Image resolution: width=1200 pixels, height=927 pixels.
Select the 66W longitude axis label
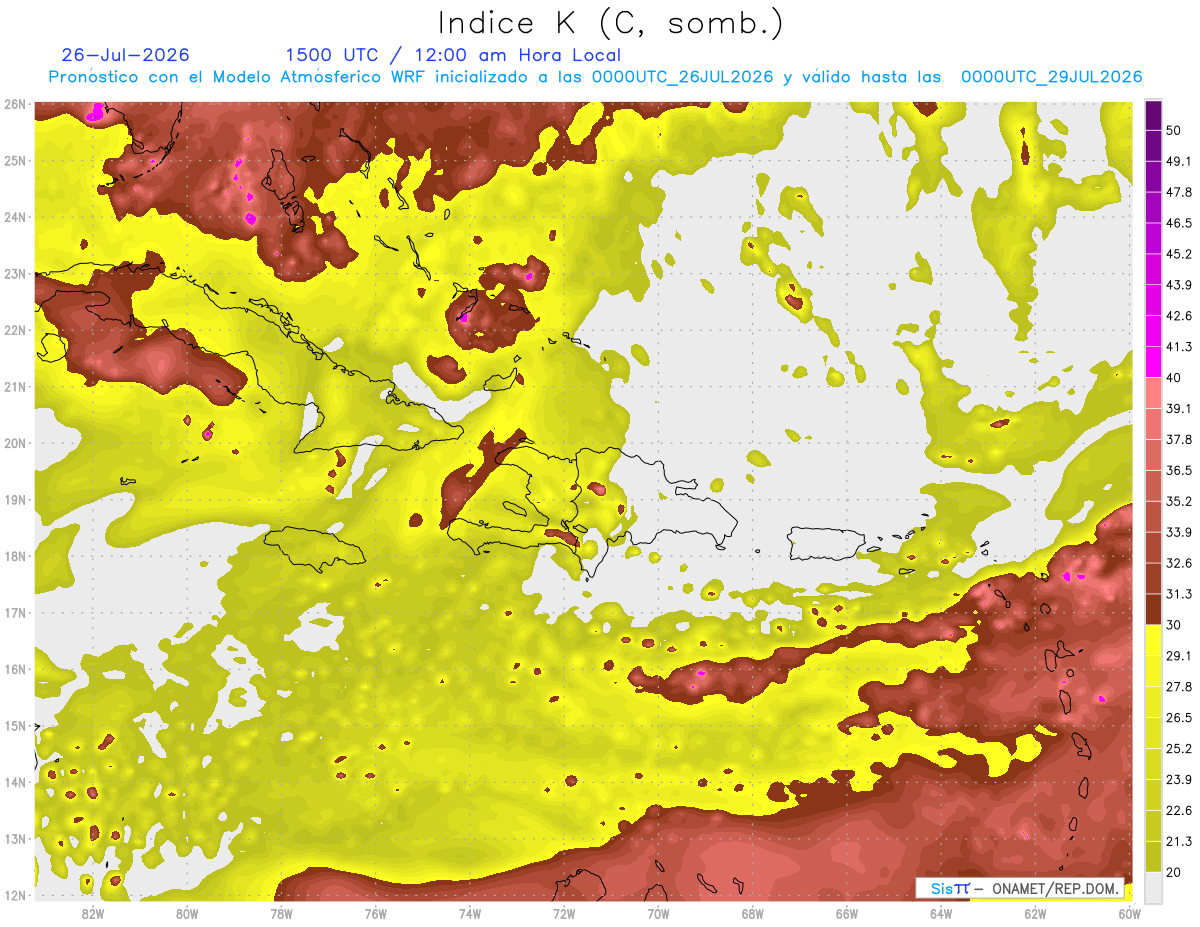tap(847, 913)
